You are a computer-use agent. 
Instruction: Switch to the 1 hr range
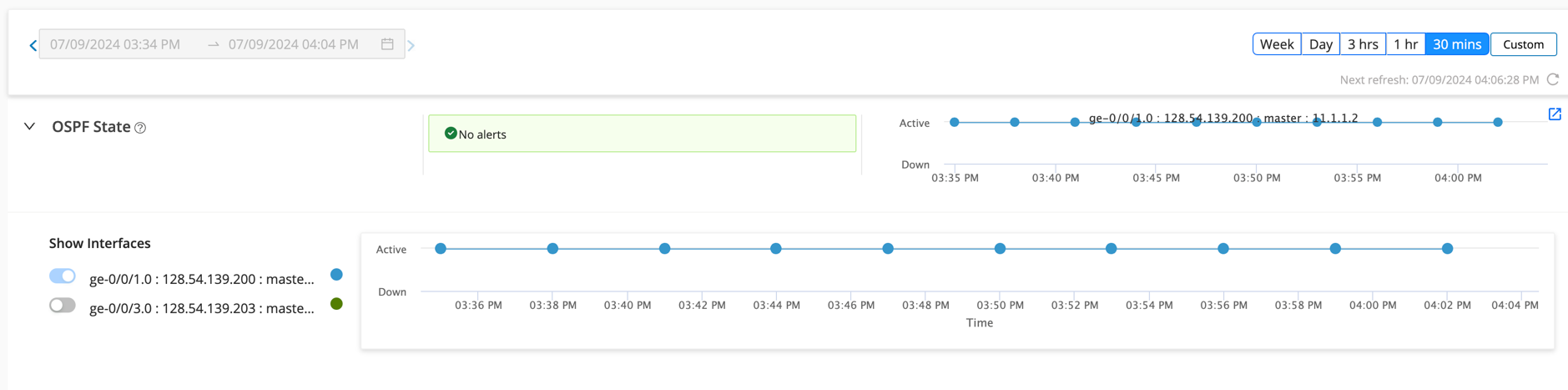1405,44
